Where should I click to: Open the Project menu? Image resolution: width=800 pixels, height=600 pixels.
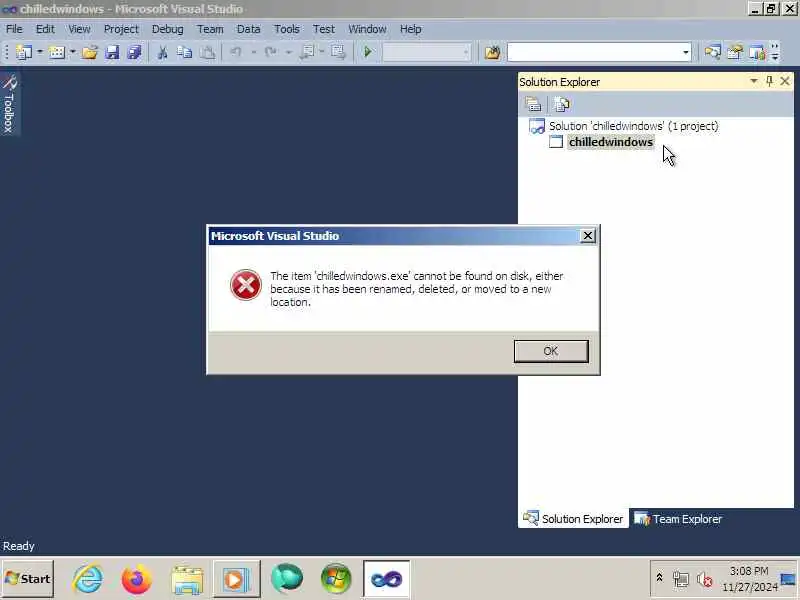[x=121, y=29]
